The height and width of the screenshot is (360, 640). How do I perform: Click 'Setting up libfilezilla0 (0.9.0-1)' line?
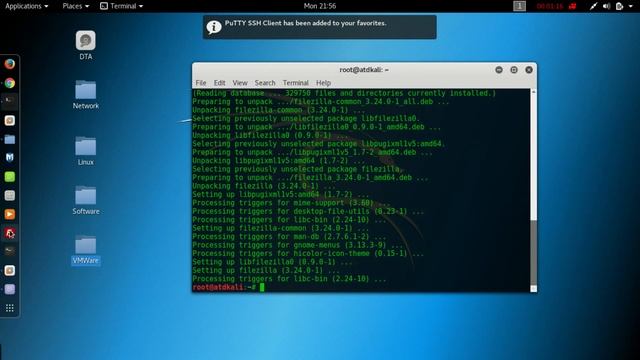click(272, 262)
